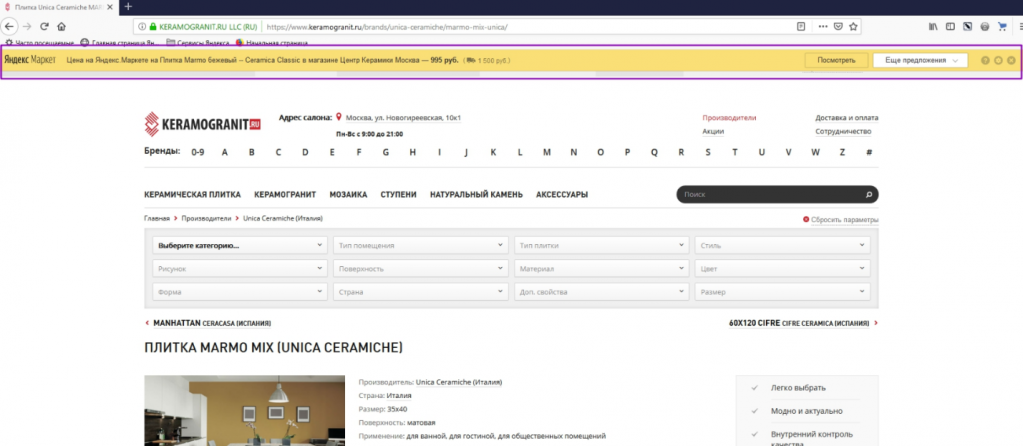Open the КЕРАМОГРАНИТ menu item
The height and width of the screenshot is (446, 1023).
(x=285, y=194)
